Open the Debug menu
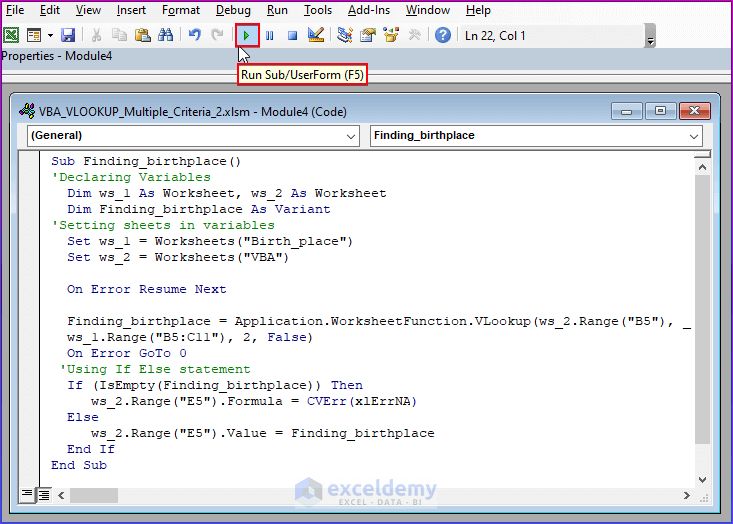The width and height of the screenshot is (733, 524). click(x=233, y=10)
